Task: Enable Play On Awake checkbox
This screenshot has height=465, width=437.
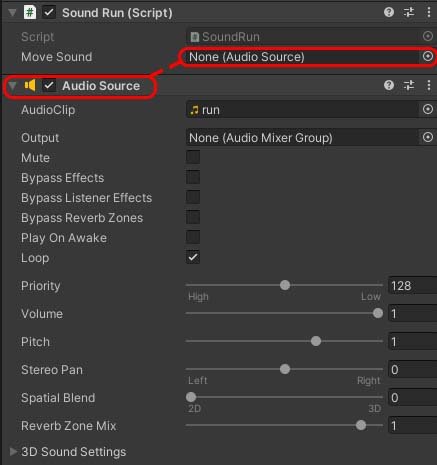Action: pyautogui.click(x=193, y=237)
